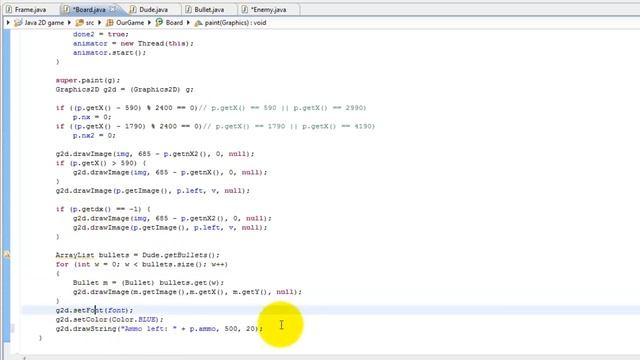Expand breadcrumb arrow after src
The image size is (640, 360).
pyautogui.click(x=99, y=23)
